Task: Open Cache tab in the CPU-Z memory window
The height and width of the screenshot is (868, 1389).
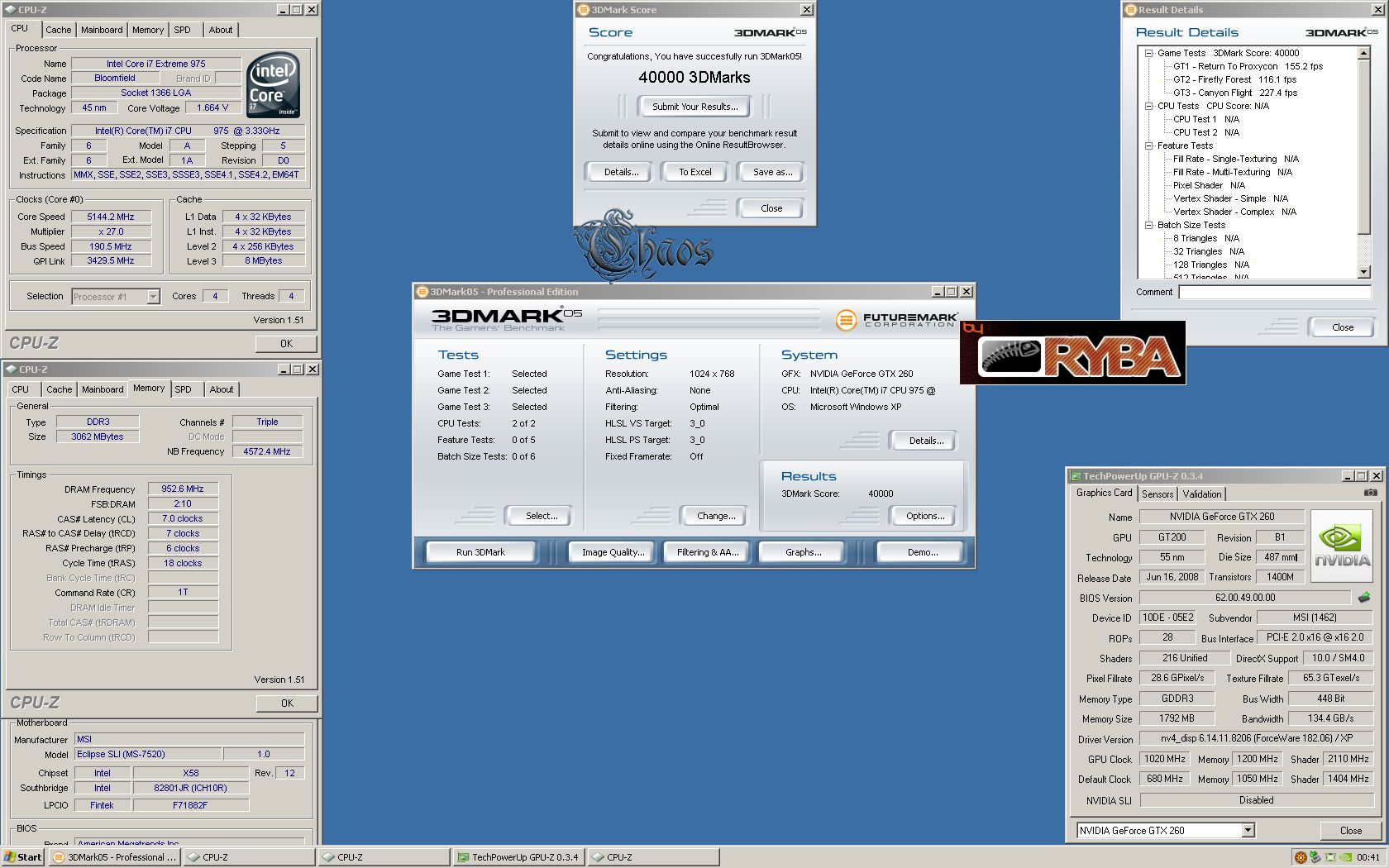Action: coord(59,389)
